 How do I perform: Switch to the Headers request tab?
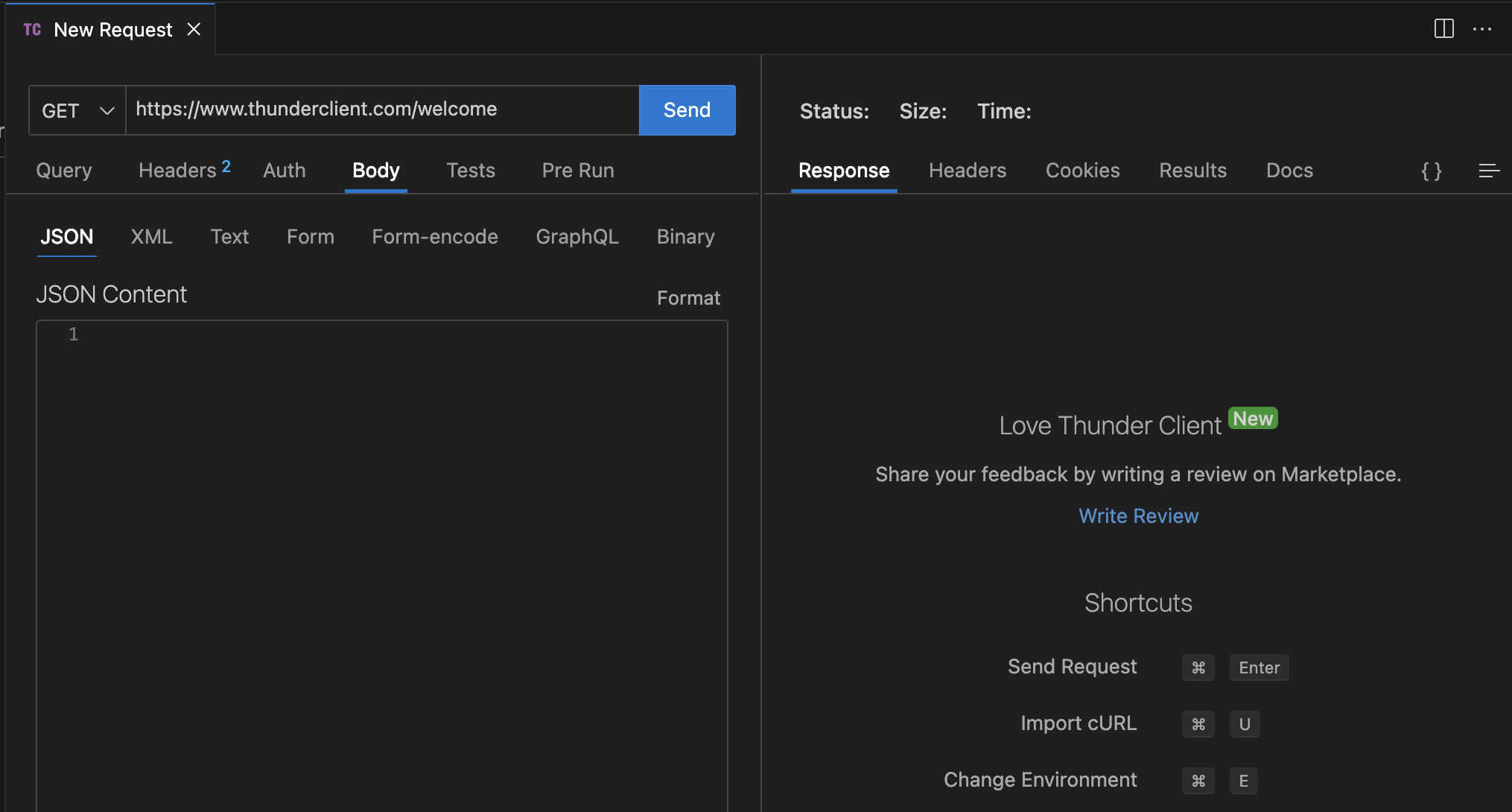coord(177,171)
